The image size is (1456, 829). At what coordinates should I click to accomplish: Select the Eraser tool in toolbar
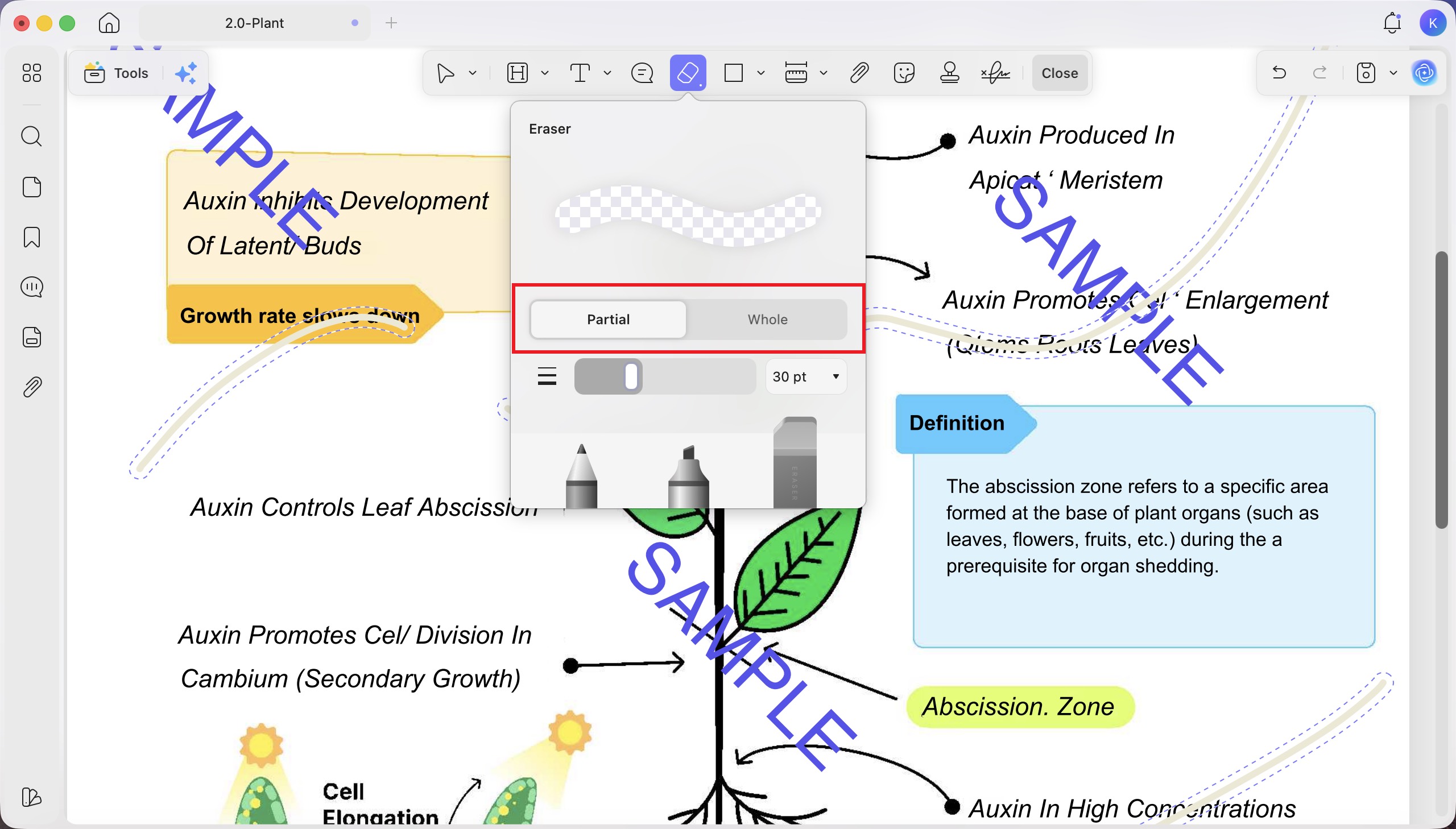pyautogui.click(x=688, y=73)
